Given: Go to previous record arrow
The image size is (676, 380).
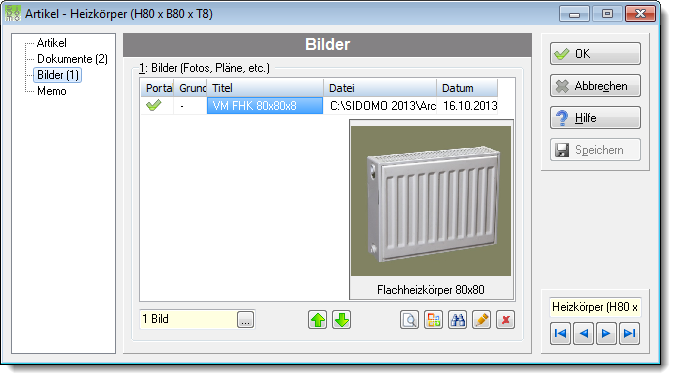Looking at the screenshot, I should (x=584, y=333).
